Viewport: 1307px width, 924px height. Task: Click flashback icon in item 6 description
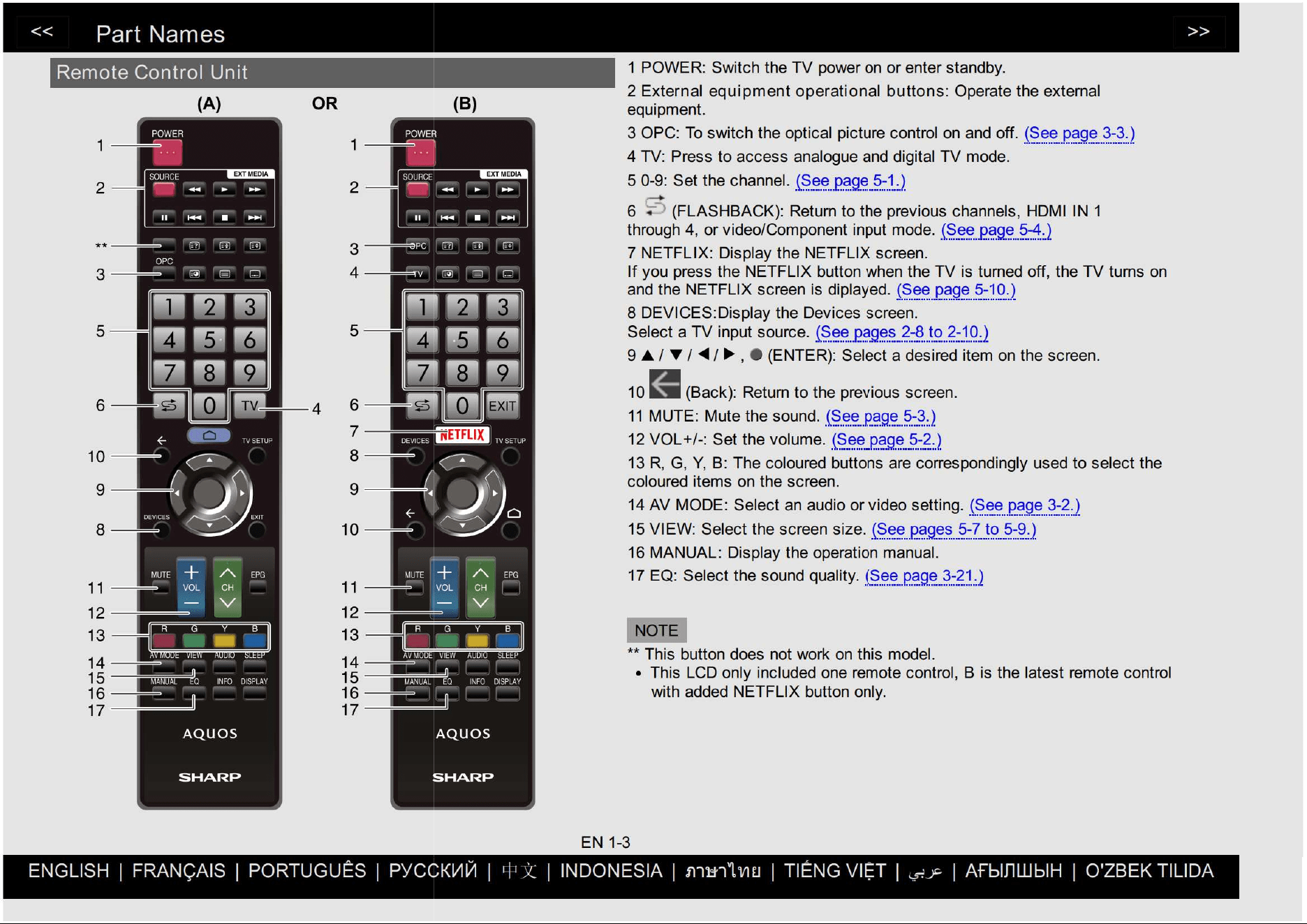click(x=656, y=206)
